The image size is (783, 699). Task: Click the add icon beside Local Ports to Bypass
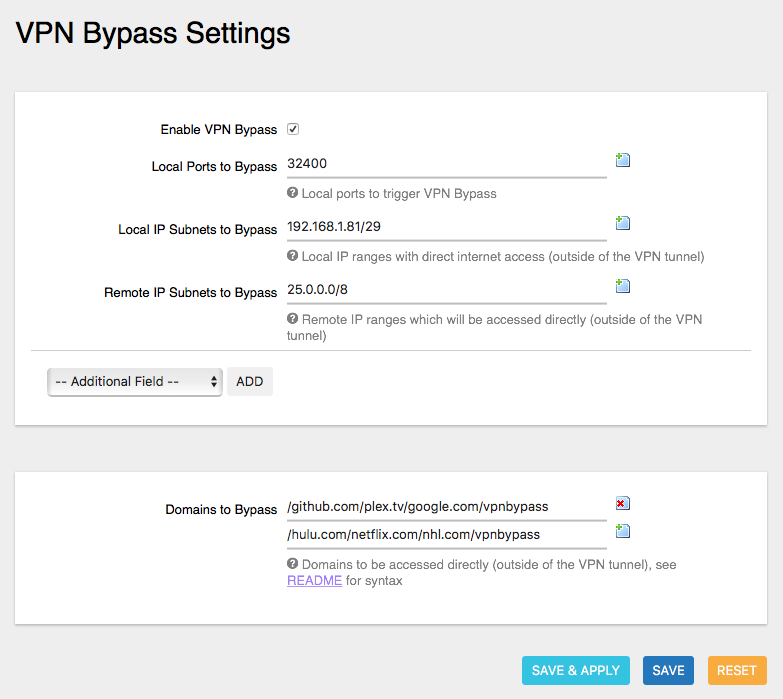tap(623, 160)
